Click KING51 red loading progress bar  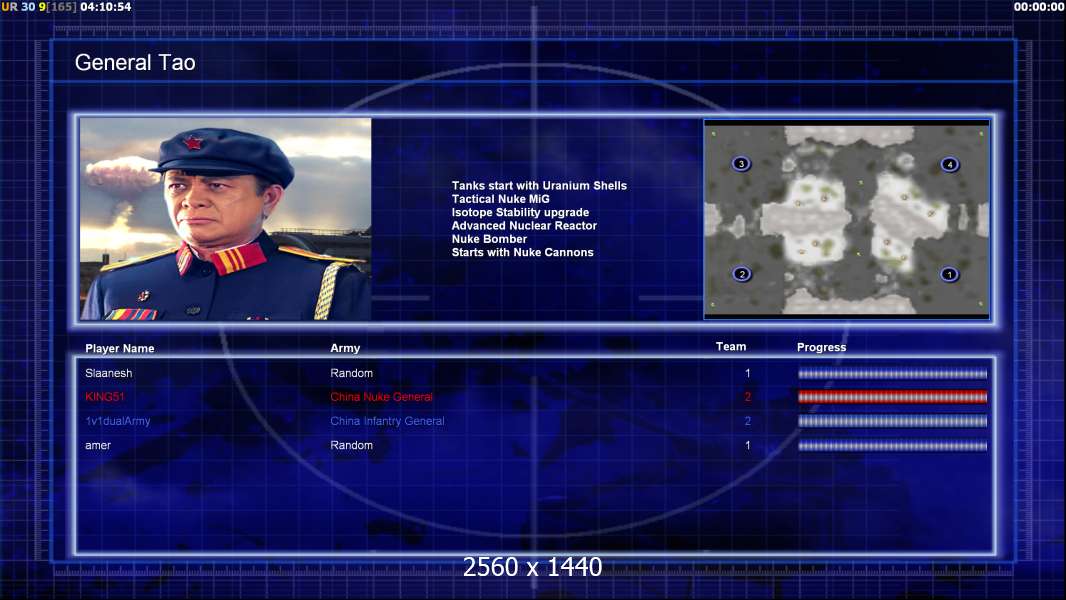point(892,397)
